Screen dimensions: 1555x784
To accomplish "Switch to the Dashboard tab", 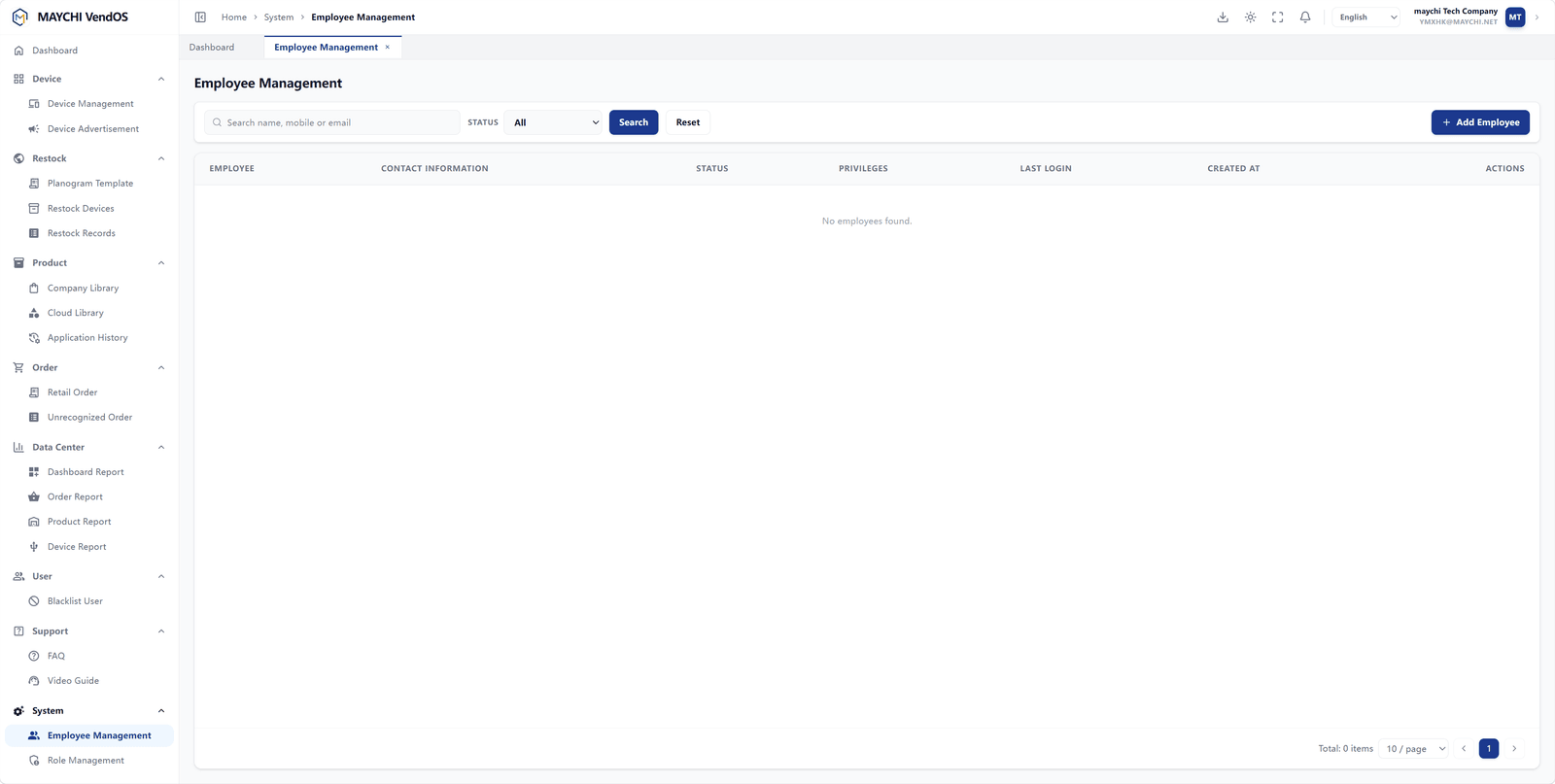I will (x=212, y=48).
